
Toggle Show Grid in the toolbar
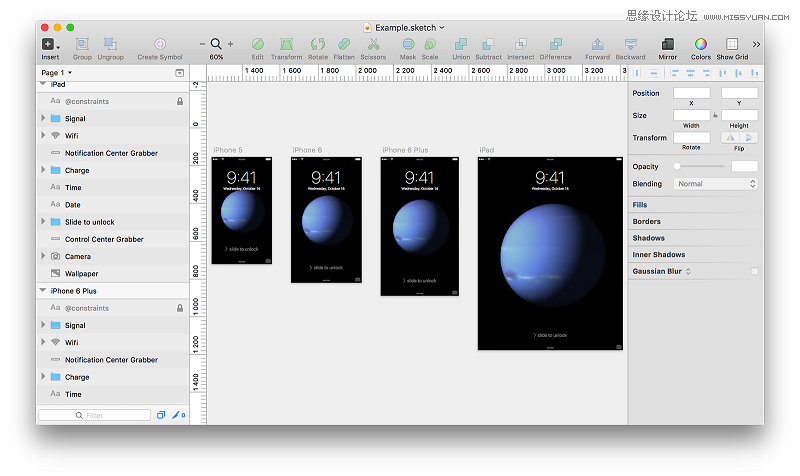(x=732, y=44)
